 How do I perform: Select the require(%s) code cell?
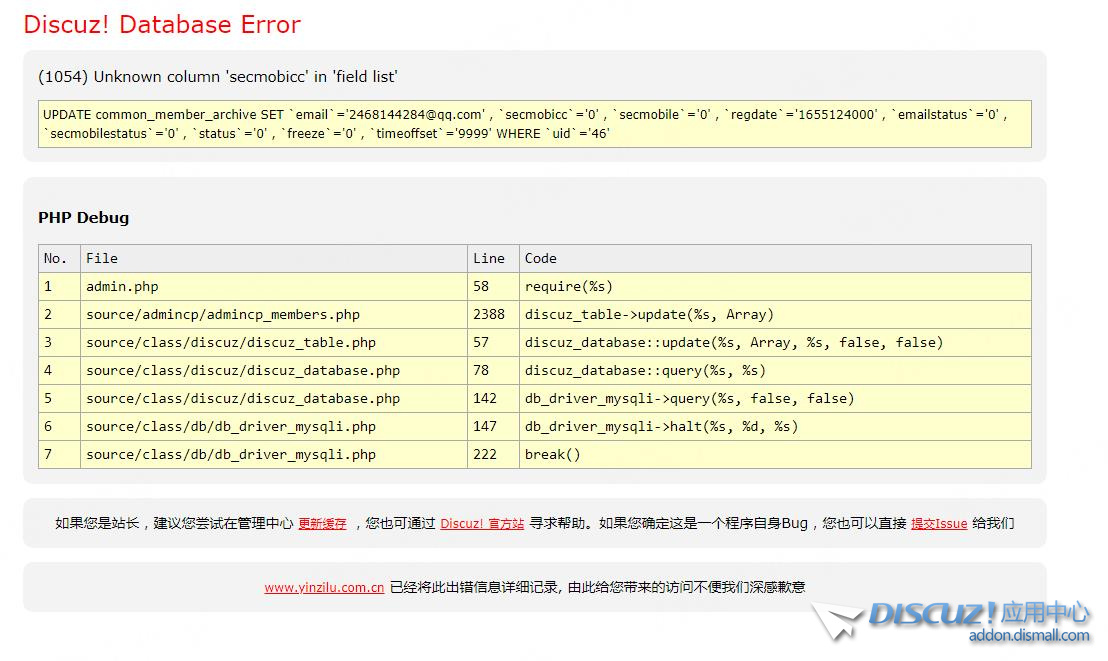[x=775, y=286]
